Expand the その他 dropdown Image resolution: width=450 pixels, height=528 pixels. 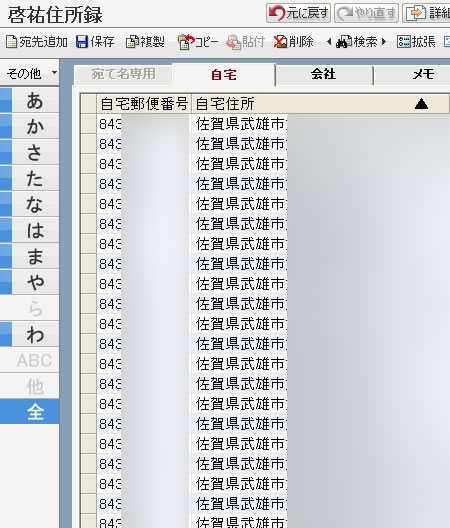54,72
